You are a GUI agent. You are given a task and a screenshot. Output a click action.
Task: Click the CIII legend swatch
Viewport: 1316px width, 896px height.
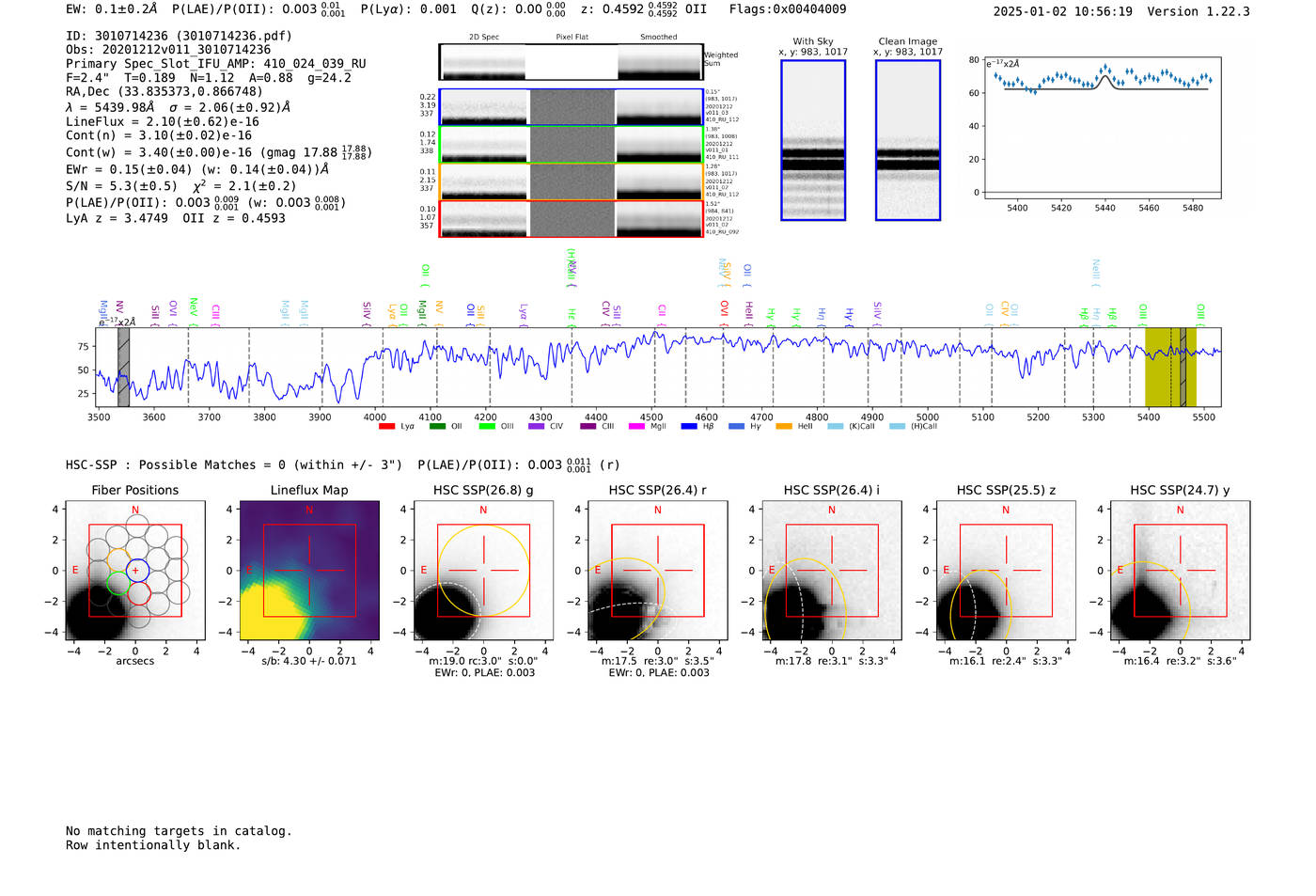coord(588,427)
